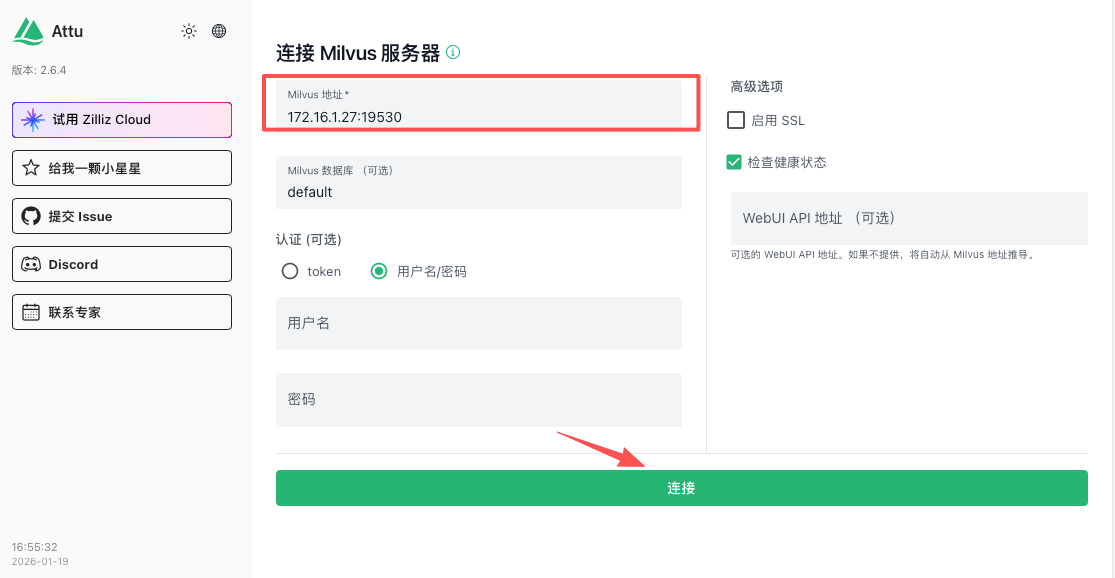The width and height of the screenshot is (1115, 578).
Task: Click the calendar icon for contacting experts
Action: pos(32,312)
